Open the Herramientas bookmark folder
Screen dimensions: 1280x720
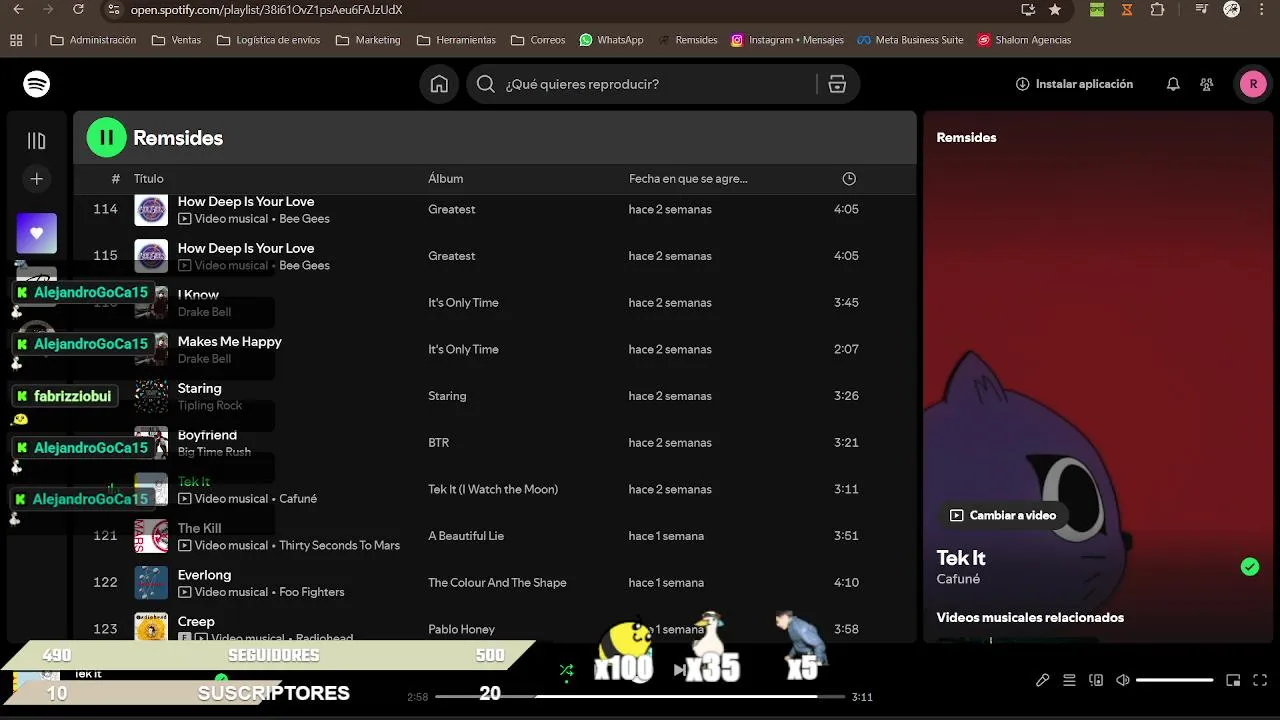click(456, 41)
